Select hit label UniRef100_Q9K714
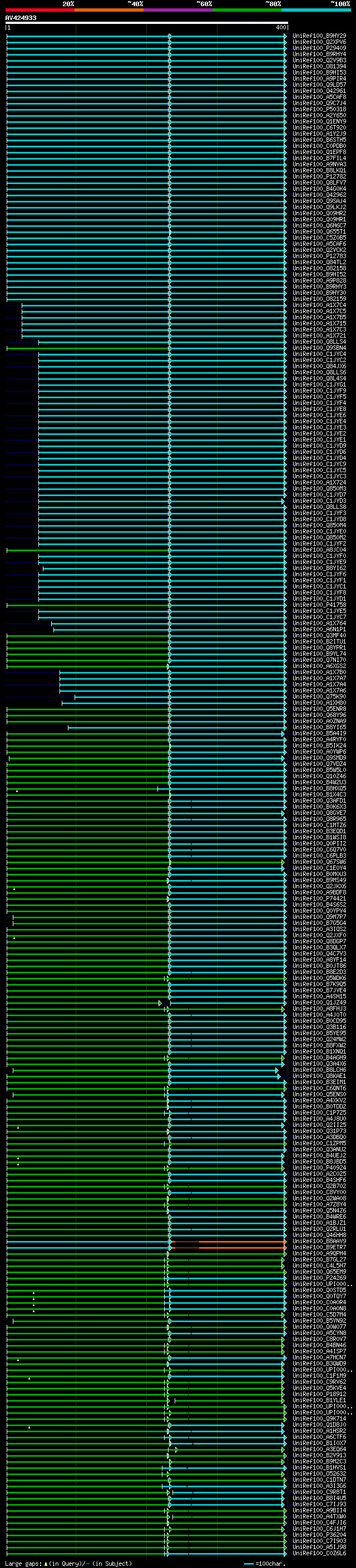 319,1418
